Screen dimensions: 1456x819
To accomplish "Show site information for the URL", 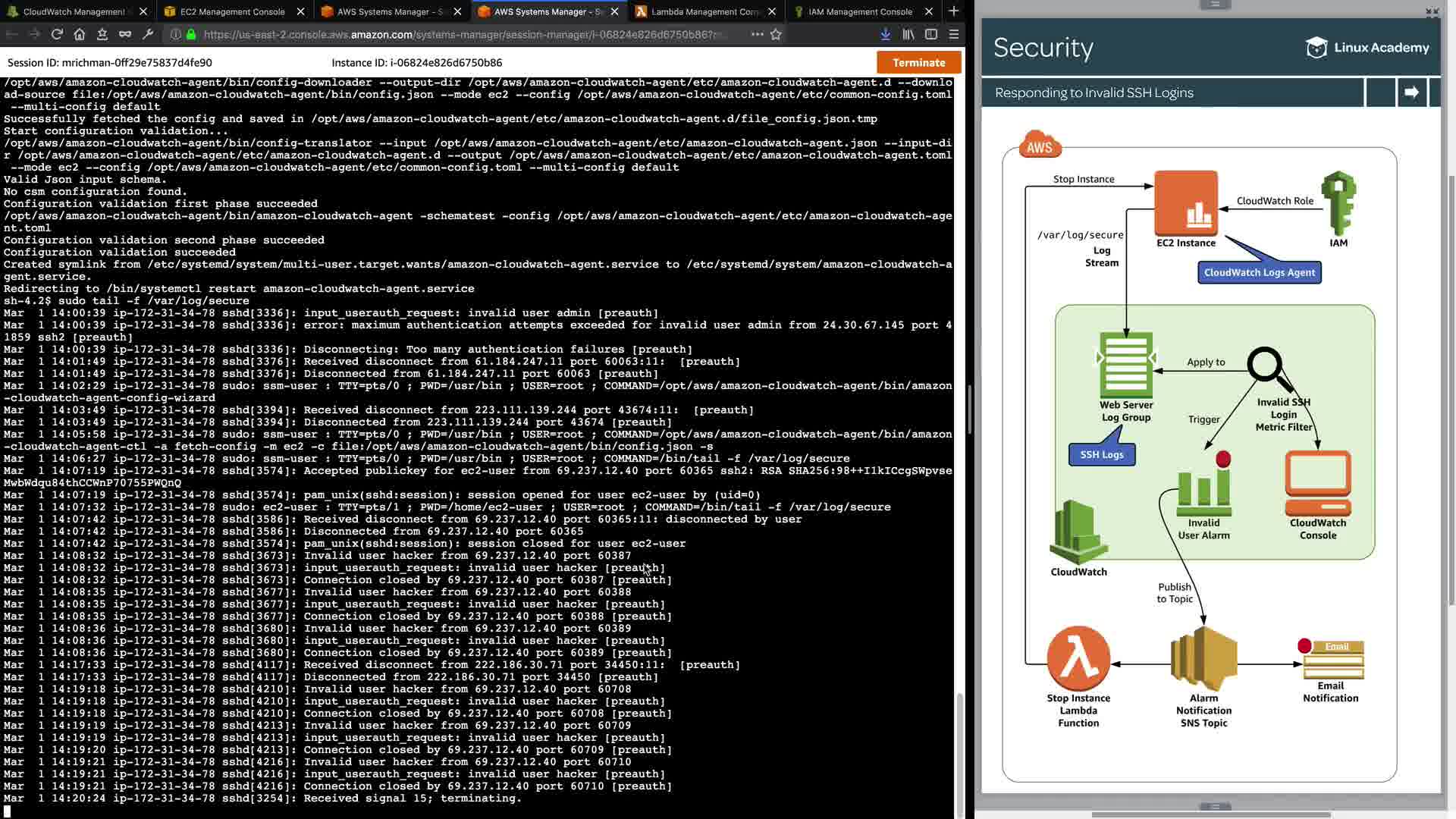I will pyautogui.click(x=175, y=34).
